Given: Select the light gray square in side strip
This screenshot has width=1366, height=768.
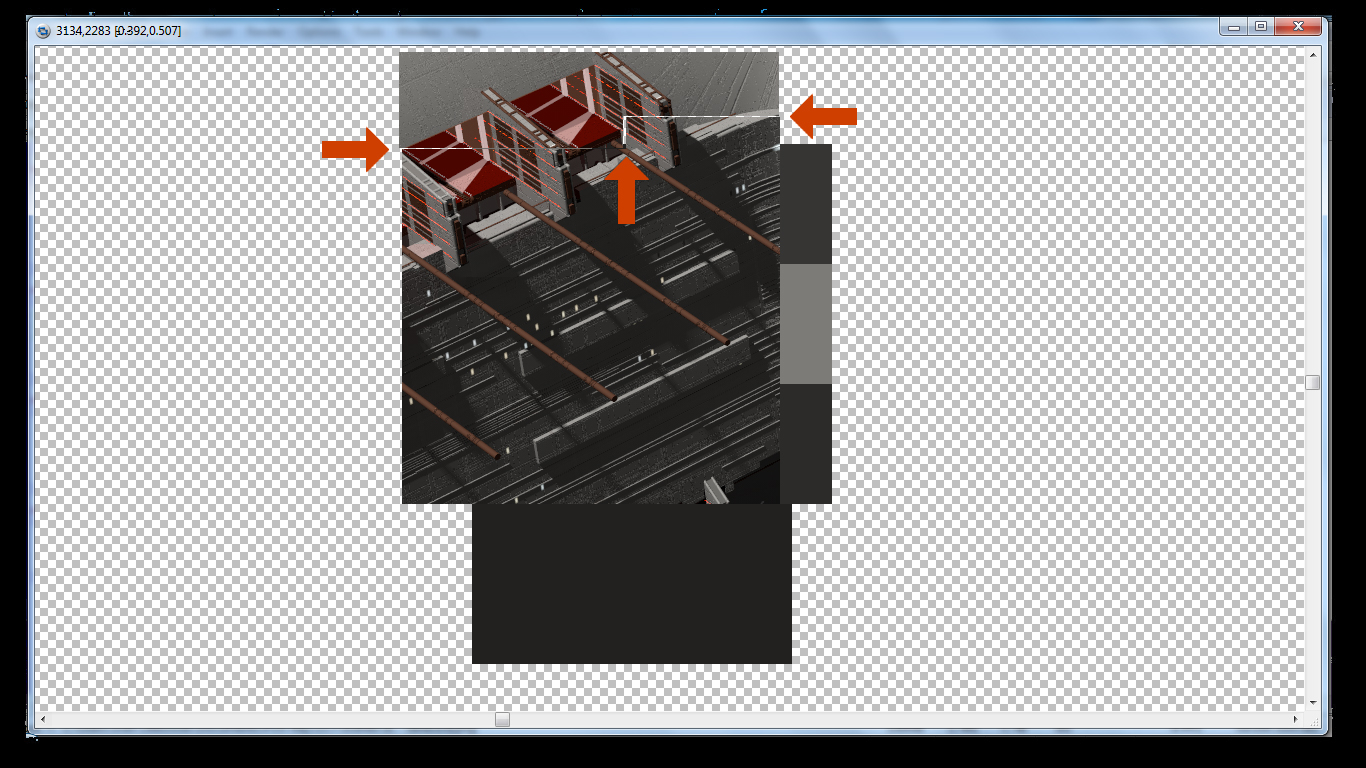Looking at the screenshot, I should pyautogui.click(x=805, y=324).
